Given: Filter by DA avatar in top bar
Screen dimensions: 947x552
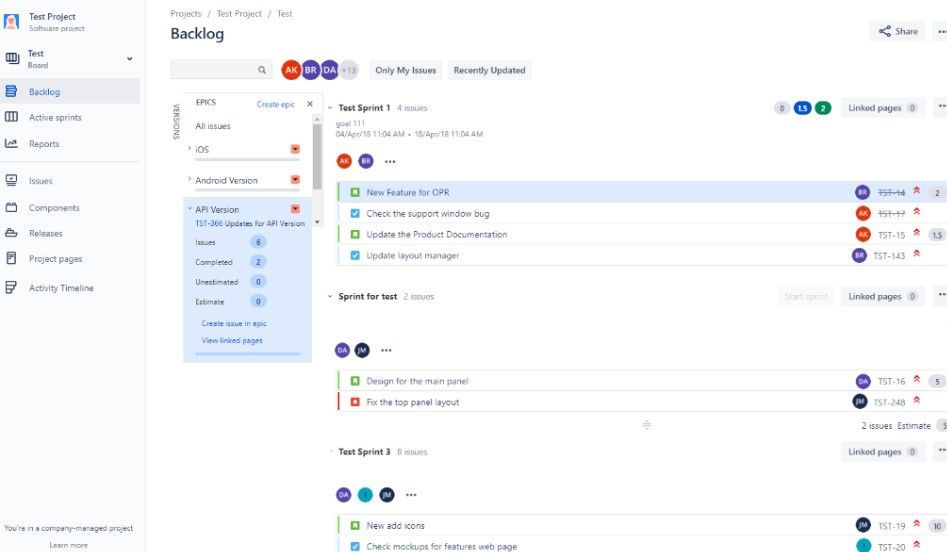Looking at the screenshot, I should [329, 70].
